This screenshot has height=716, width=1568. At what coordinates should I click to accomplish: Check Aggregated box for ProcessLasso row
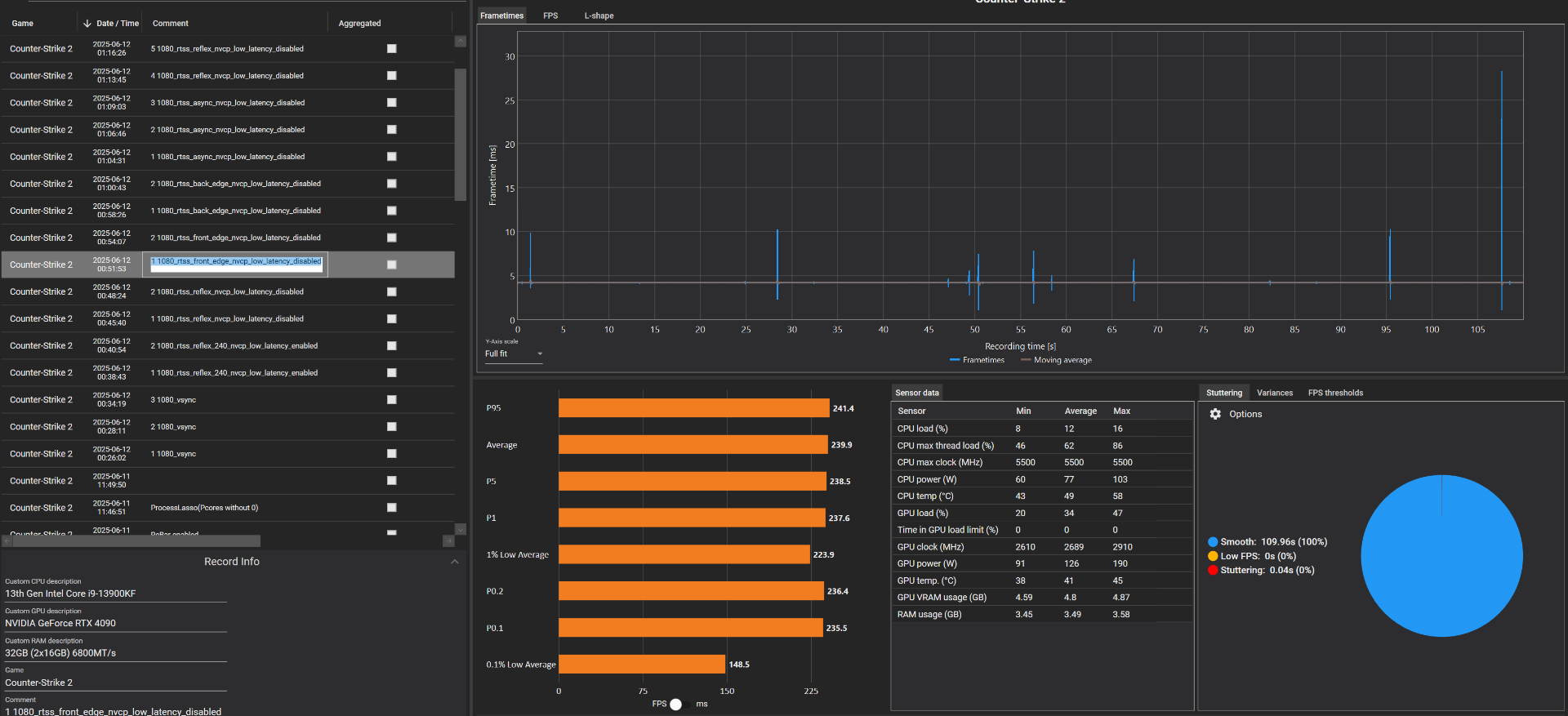(392, 508)
